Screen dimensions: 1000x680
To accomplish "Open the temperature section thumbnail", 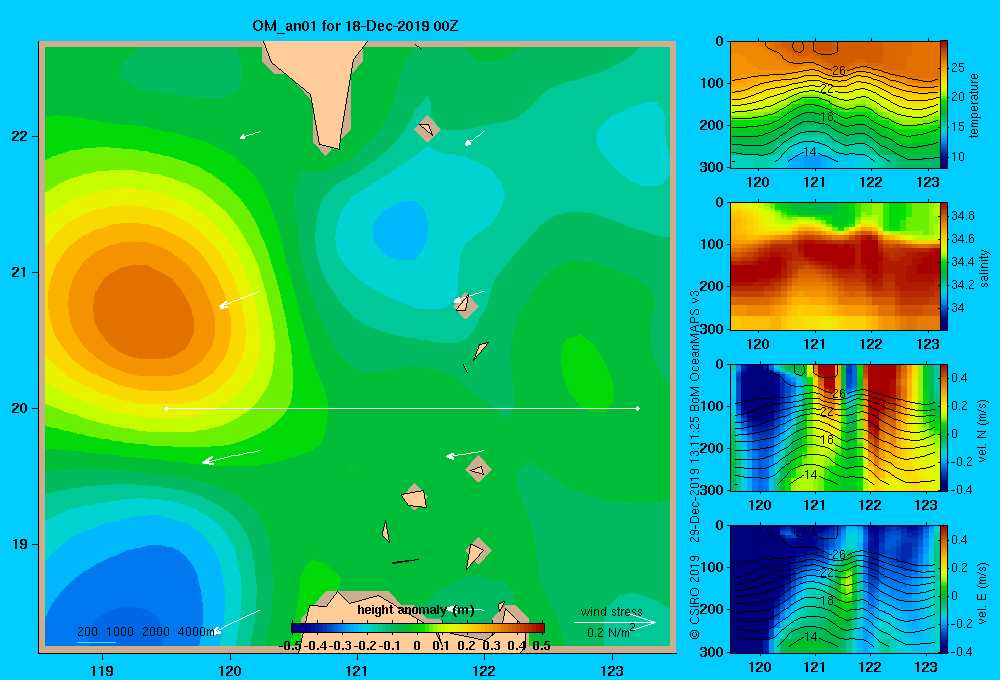I will 834,104.
